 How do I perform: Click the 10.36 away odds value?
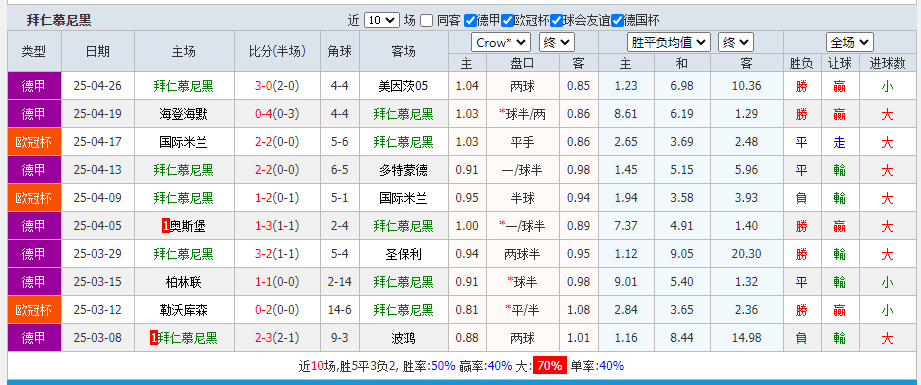point(747,86)
